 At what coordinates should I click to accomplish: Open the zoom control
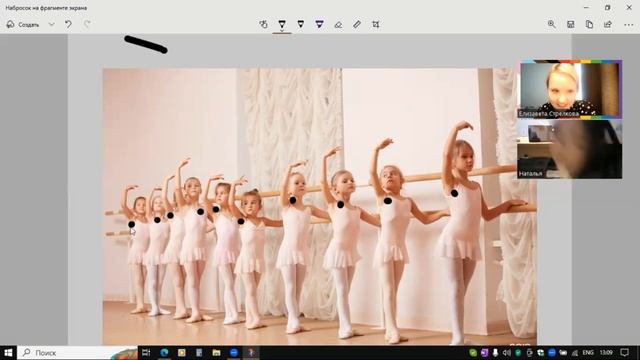[x=552, y=24]
